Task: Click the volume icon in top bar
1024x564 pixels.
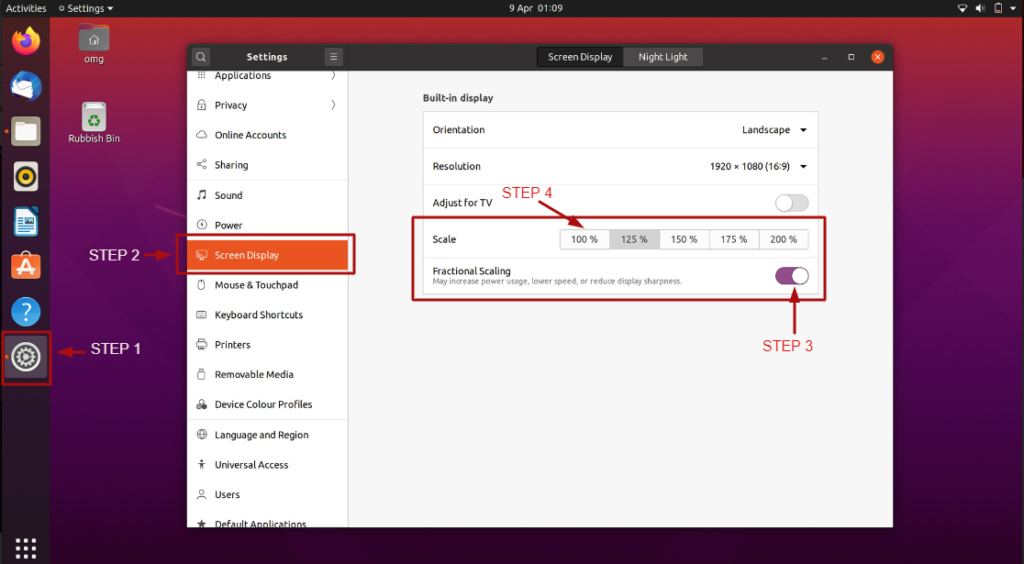Action: pos(980,8)
